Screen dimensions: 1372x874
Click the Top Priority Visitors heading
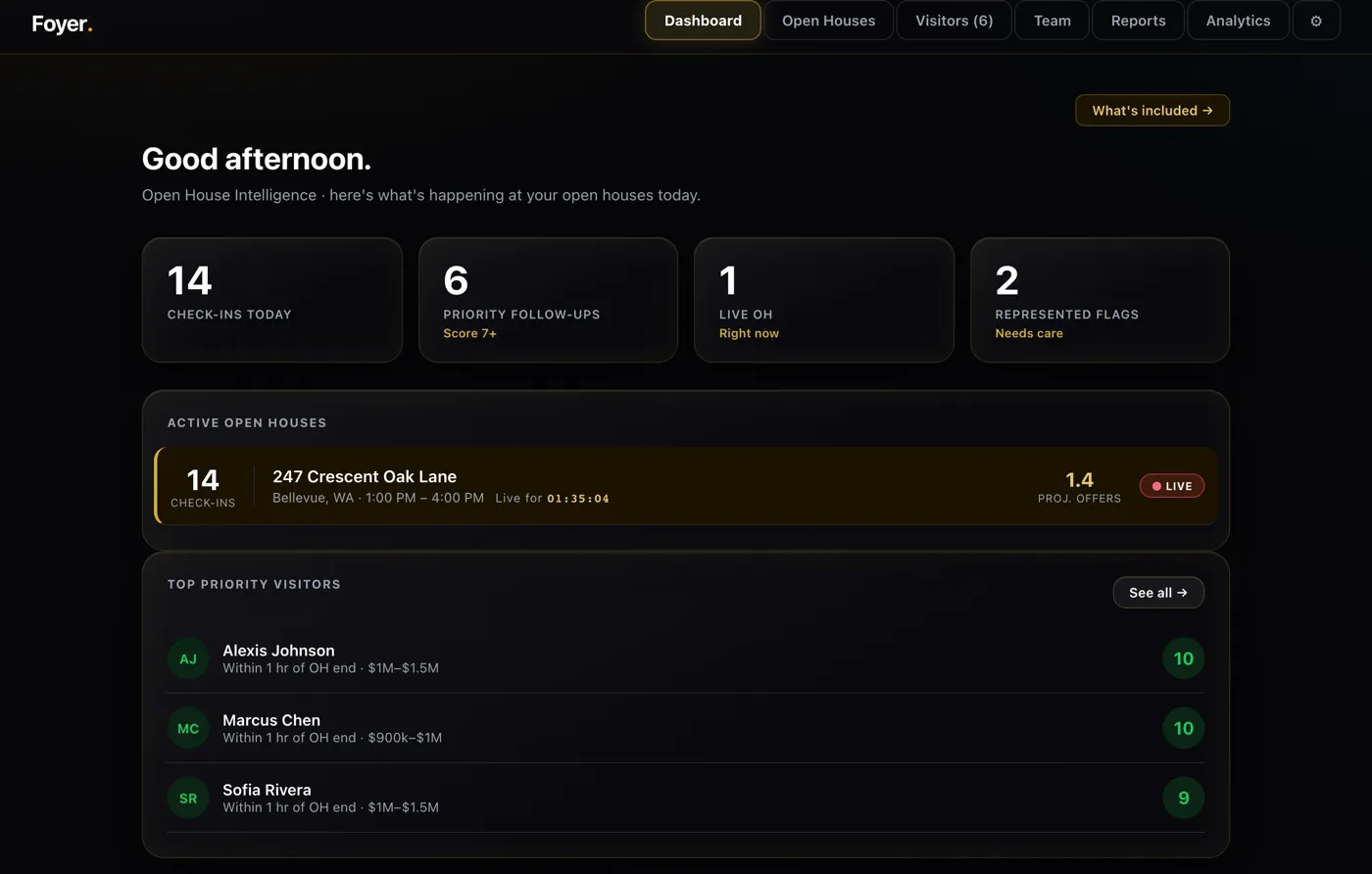pyautogui.click(x=254, y=584)
